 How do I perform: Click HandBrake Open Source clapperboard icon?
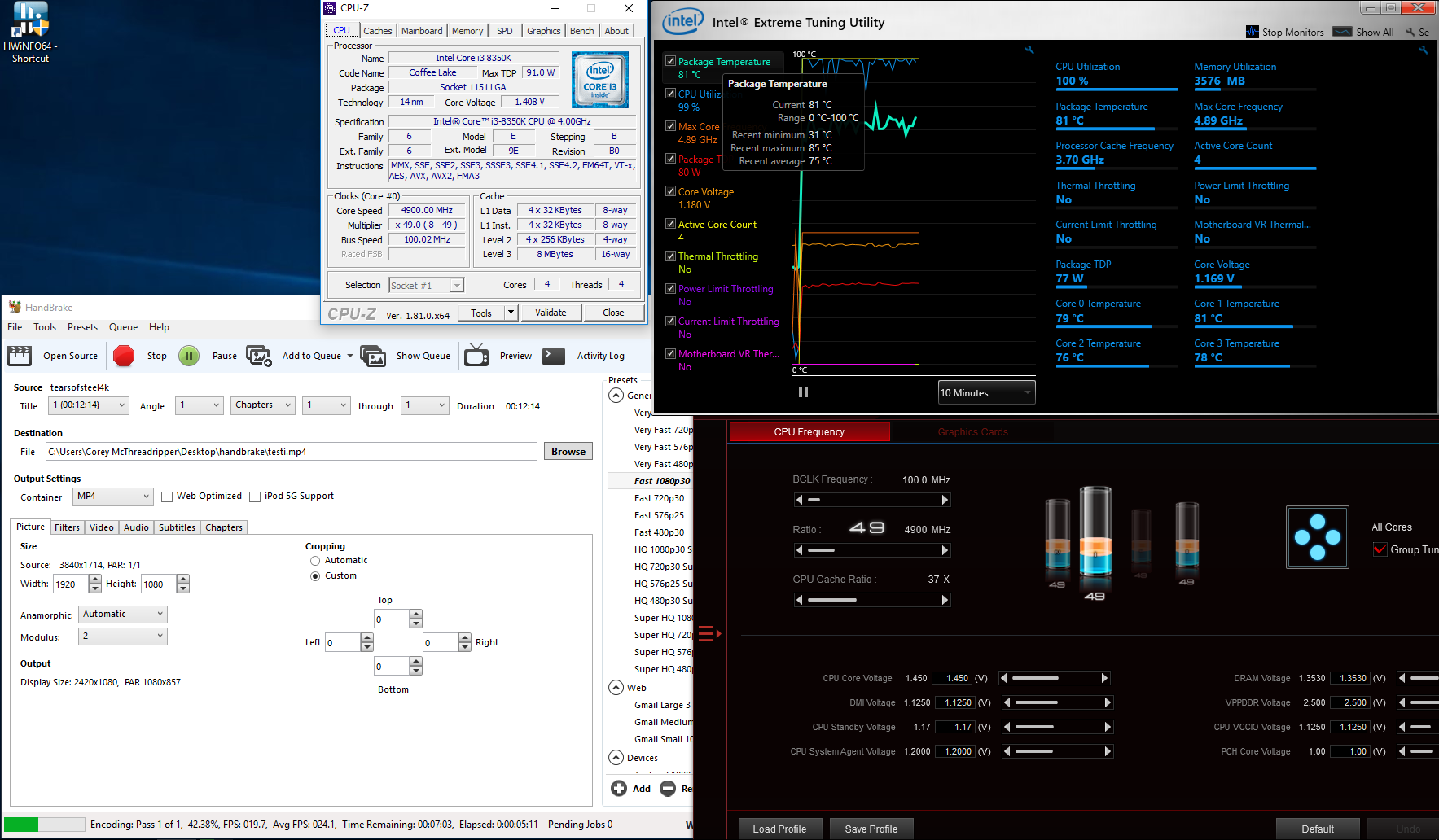click(x=20, y=356)
